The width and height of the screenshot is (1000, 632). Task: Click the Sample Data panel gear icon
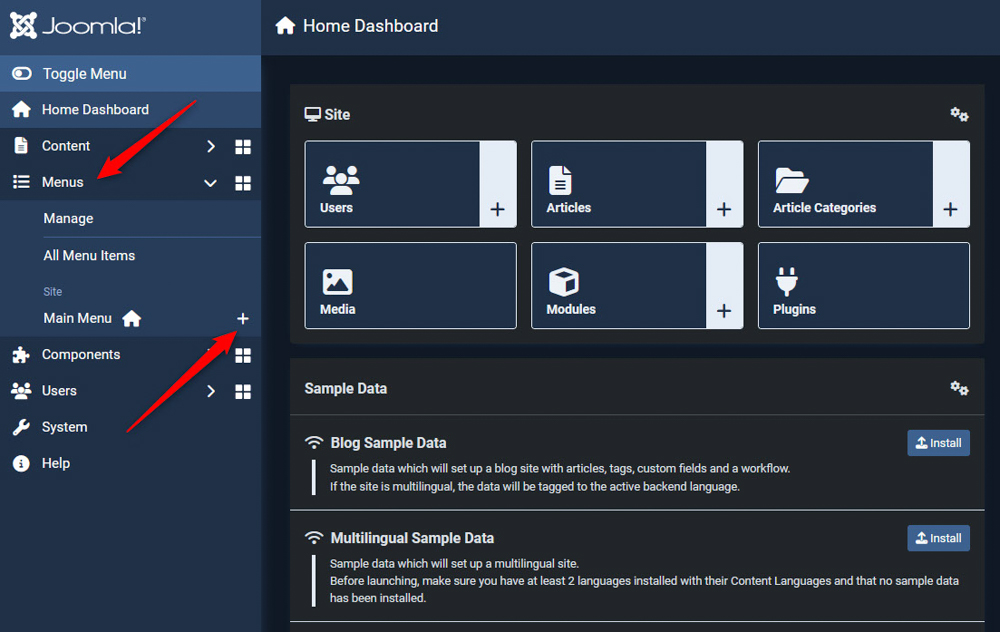[959, 387]
